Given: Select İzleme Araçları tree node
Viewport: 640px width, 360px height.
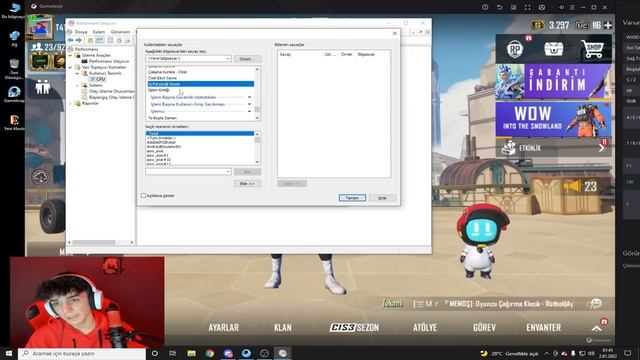Looking at the screenshot, I should point(96,55).
